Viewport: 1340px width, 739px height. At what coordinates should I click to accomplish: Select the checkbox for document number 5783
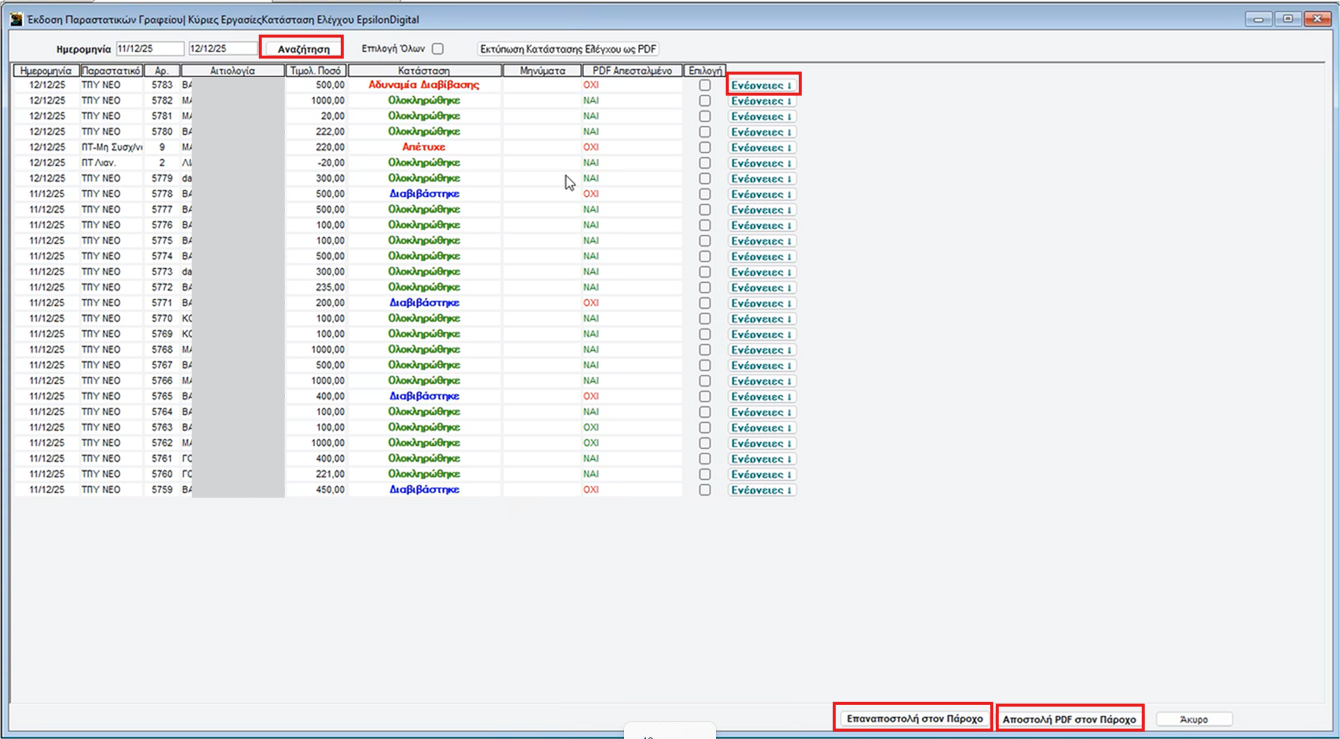pyautogui.click(x=705, y=86)
